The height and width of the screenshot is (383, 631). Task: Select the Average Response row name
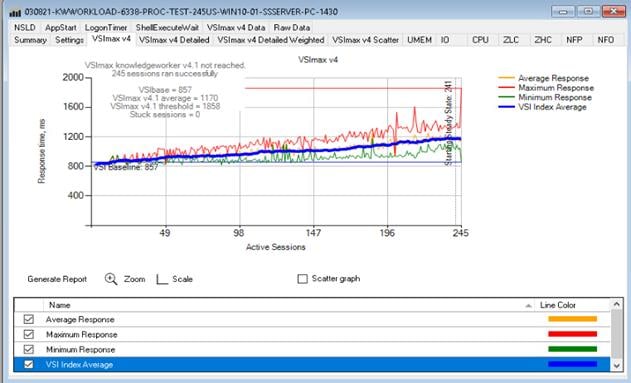[x=80, y=319]
